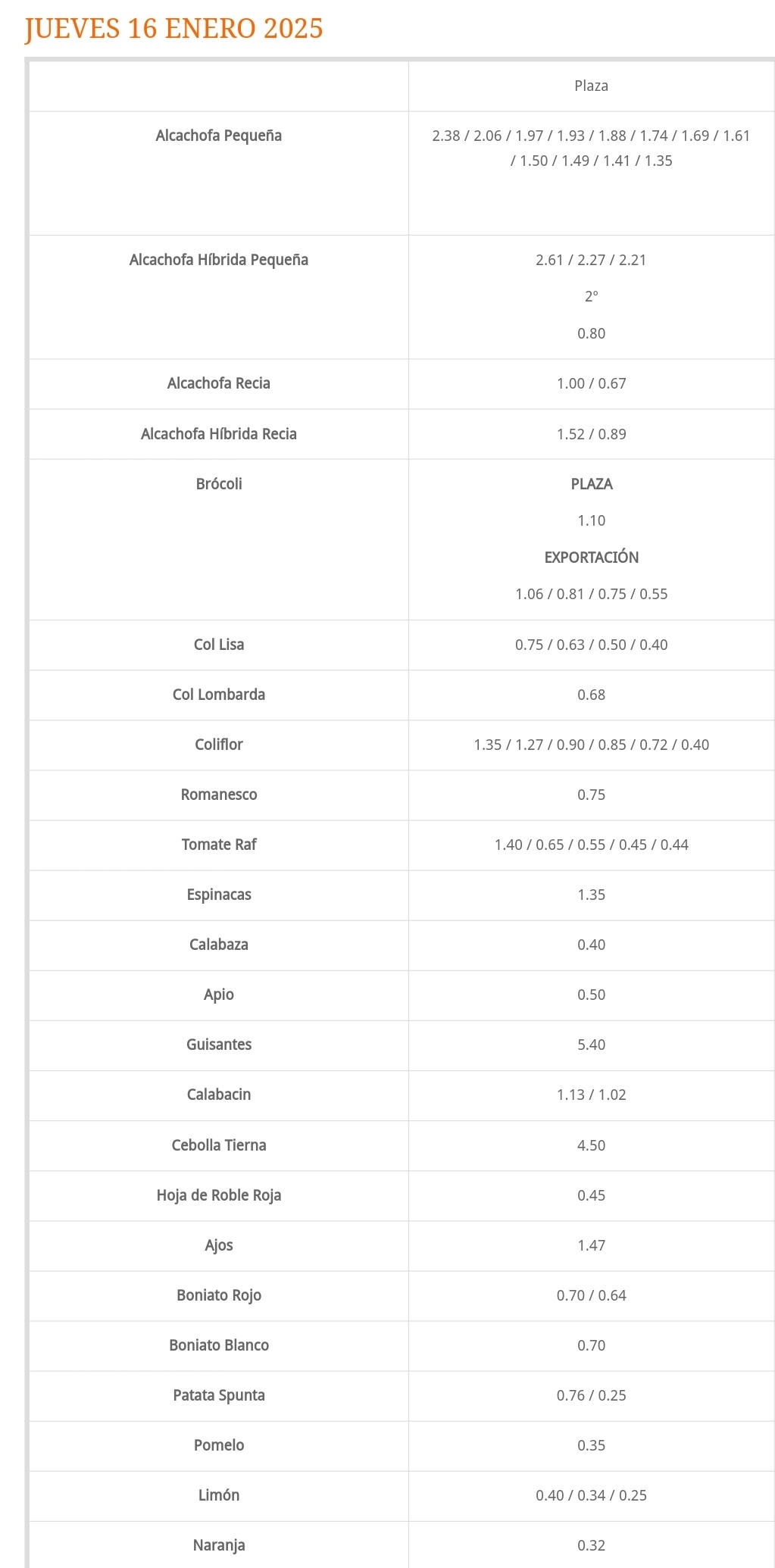The height and width of the screenshot is (1568, 775).
Task: Click the Espinacas row label
Action: [219, 895]
